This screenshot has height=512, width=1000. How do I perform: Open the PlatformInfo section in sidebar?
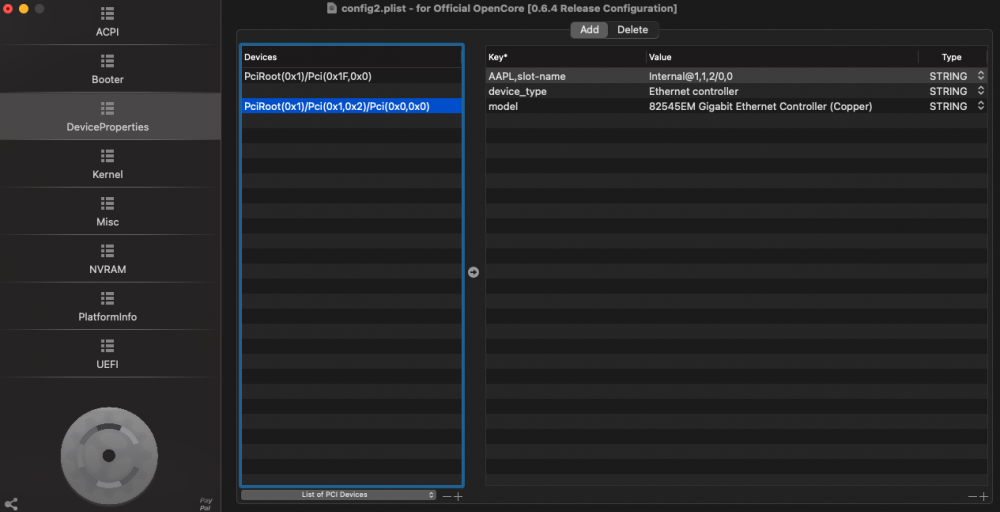107,307
